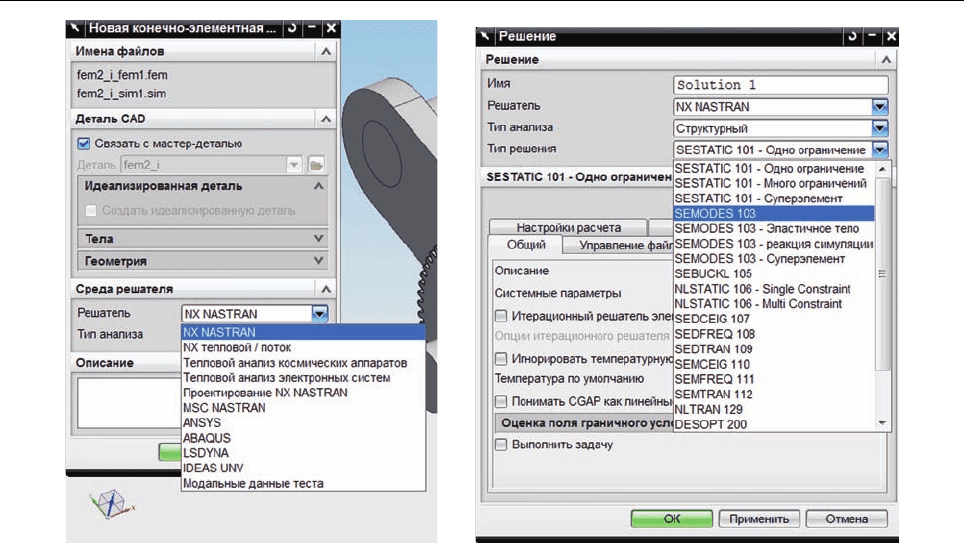
Task: Open the Решатель dropdown in left dialog
Action: [320, 314]
